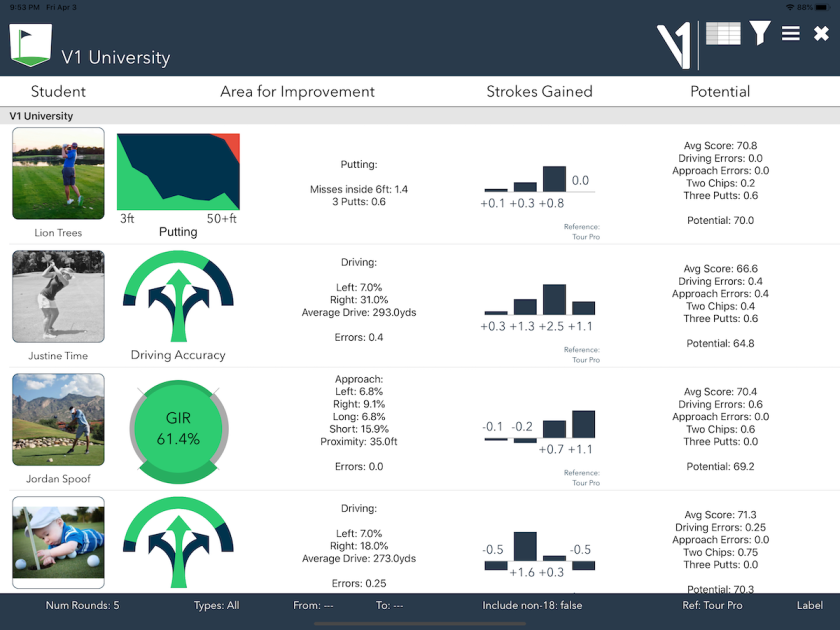Tap 'Potential: 64.8' for Justine Time
The image size is (840, 630).
click(721, 343)
